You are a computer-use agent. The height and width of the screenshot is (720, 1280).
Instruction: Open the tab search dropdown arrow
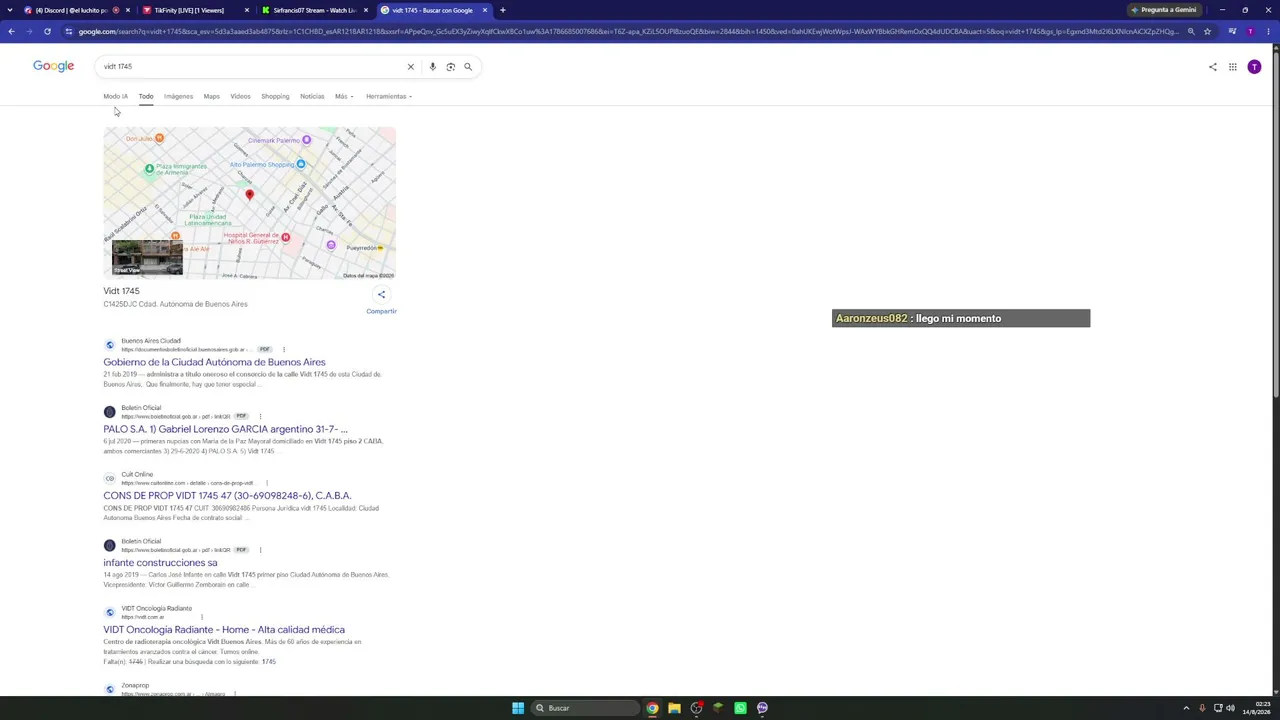10,10
